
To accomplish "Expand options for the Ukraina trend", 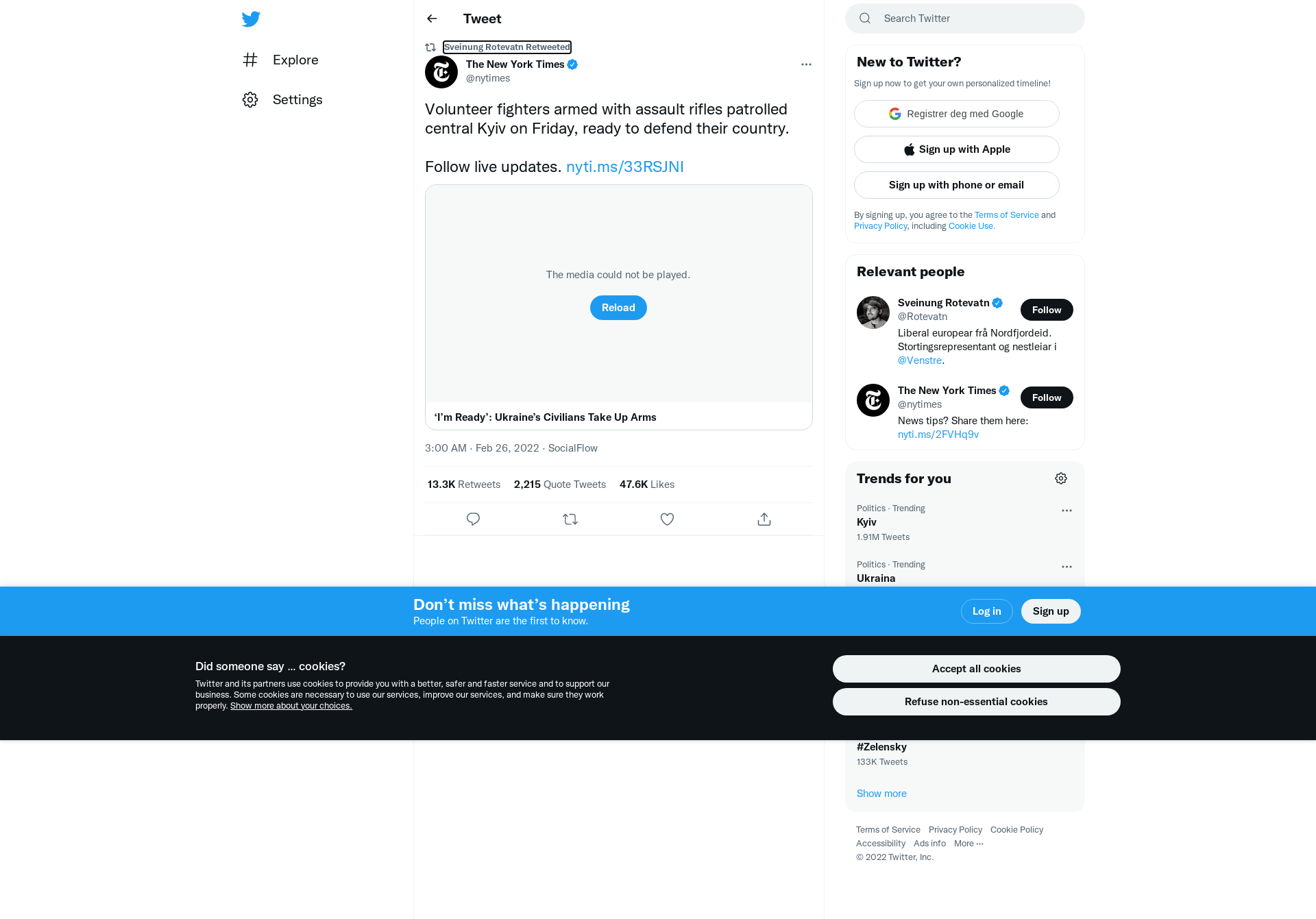I will pos(1067,567).
